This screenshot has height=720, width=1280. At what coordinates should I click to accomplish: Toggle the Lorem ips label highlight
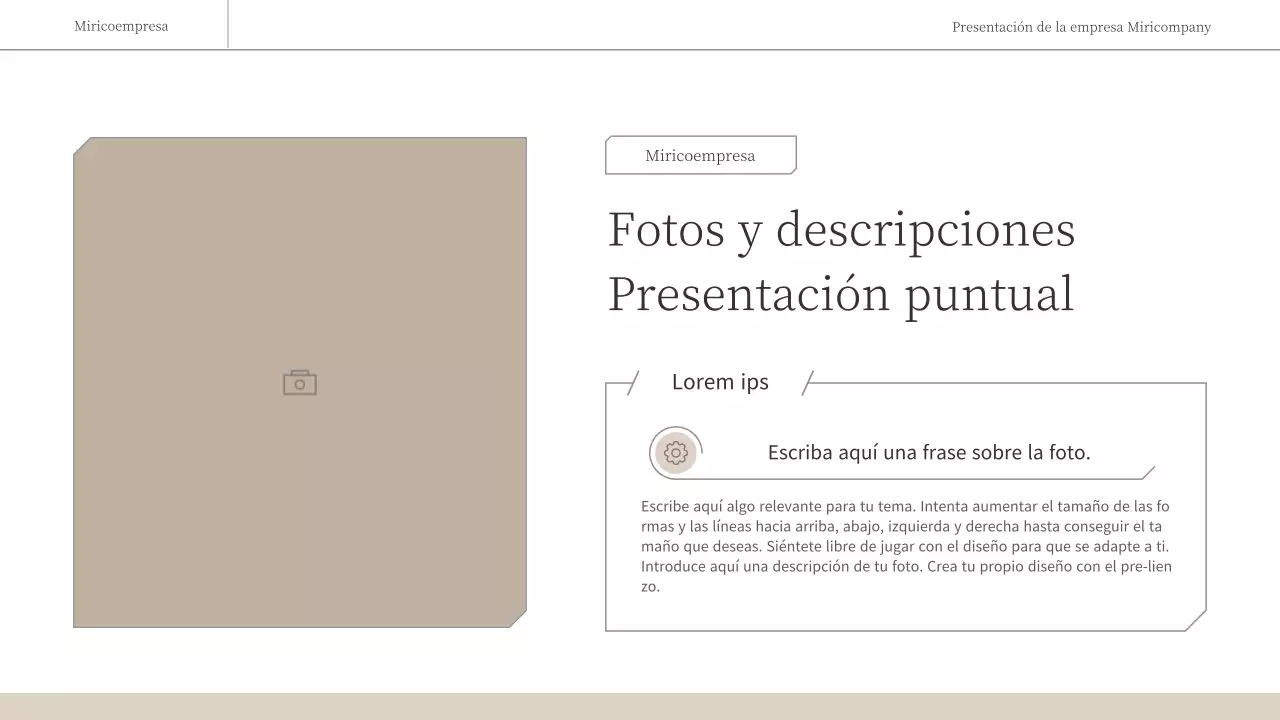pyautogui.click(x=720, y=382)
